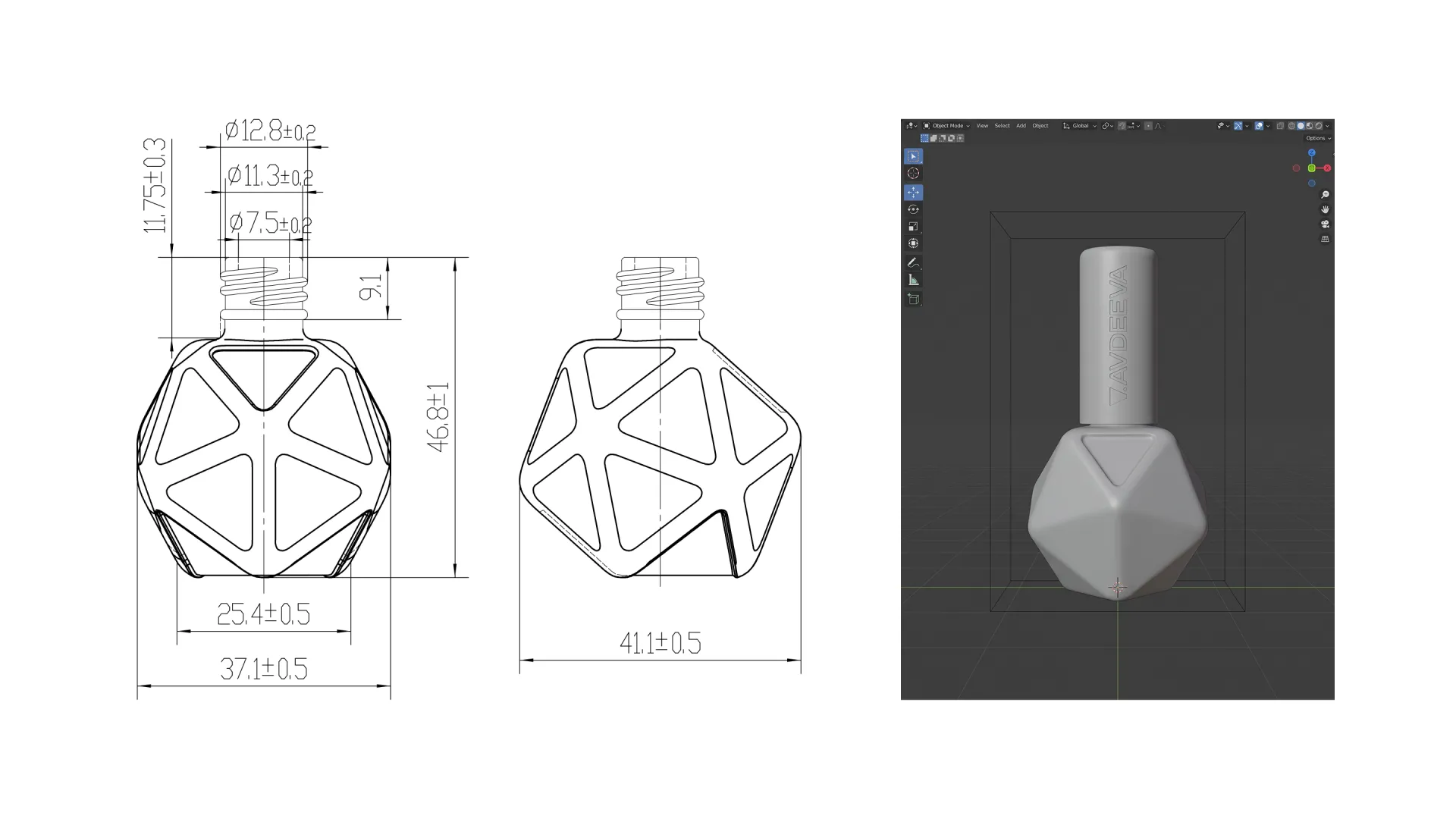The height and width of the screenshot is (819, 1456).
Task: Open the Add menu
Action: (1021, 126)
